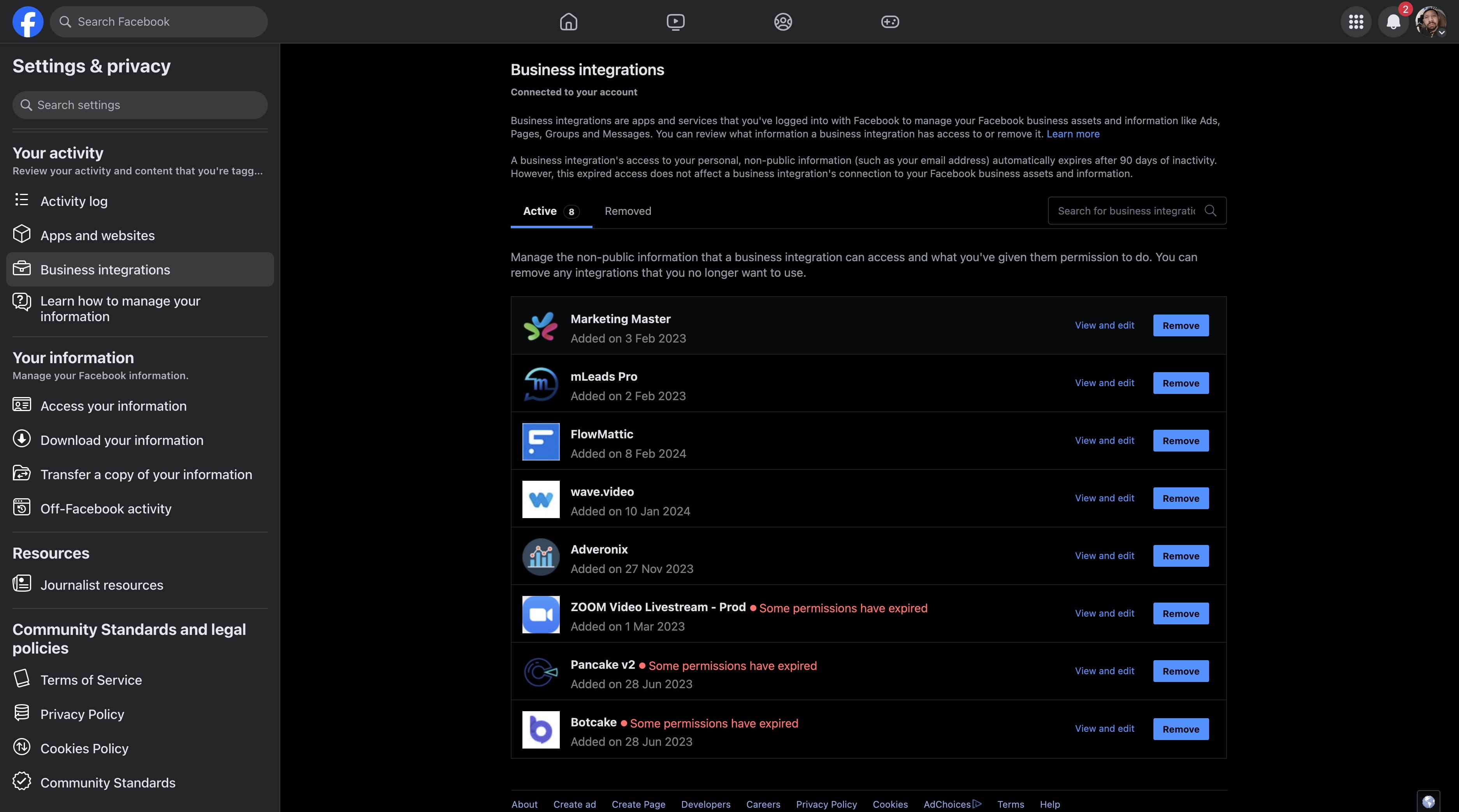
Task: Focus the Search for business integrations box
Action: (x=1137, y=211)
